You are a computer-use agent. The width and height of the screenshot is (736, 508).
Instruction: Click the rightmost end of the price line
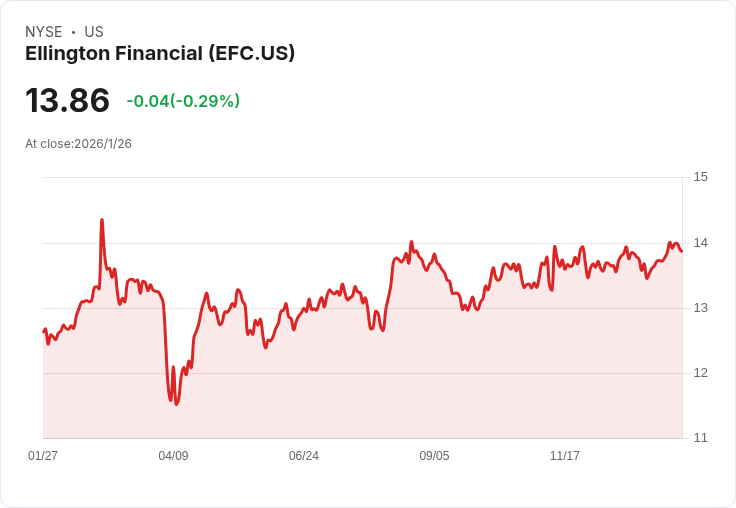pyautogui.click(x=682, y=251)
